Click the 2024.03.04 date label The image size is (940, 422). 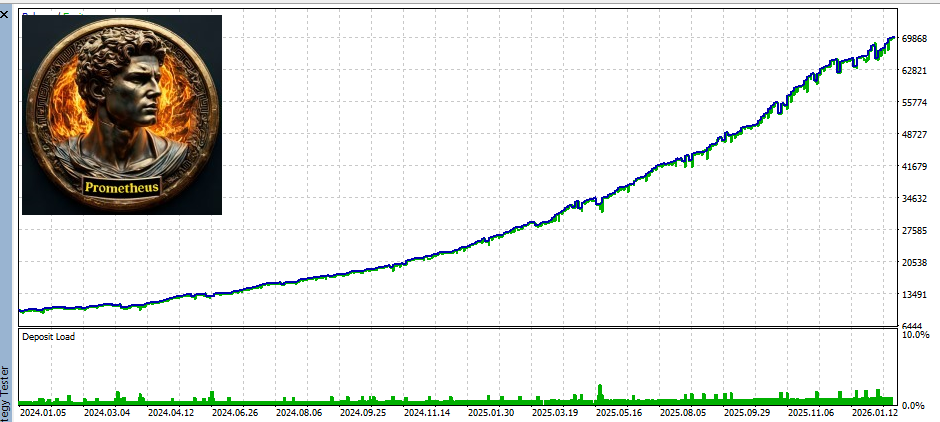pos(107,412)
